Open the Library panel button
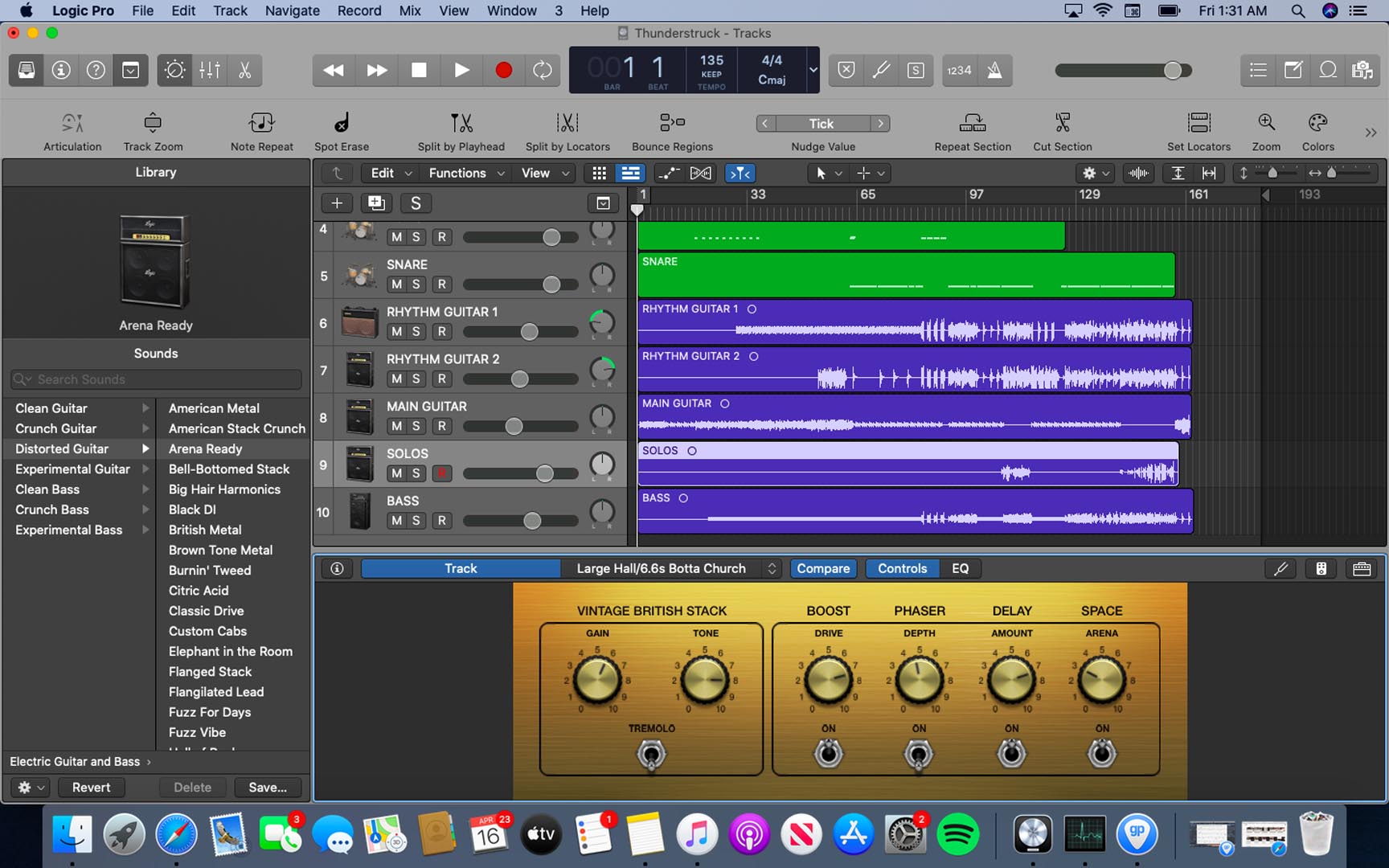 click(27, 70)
